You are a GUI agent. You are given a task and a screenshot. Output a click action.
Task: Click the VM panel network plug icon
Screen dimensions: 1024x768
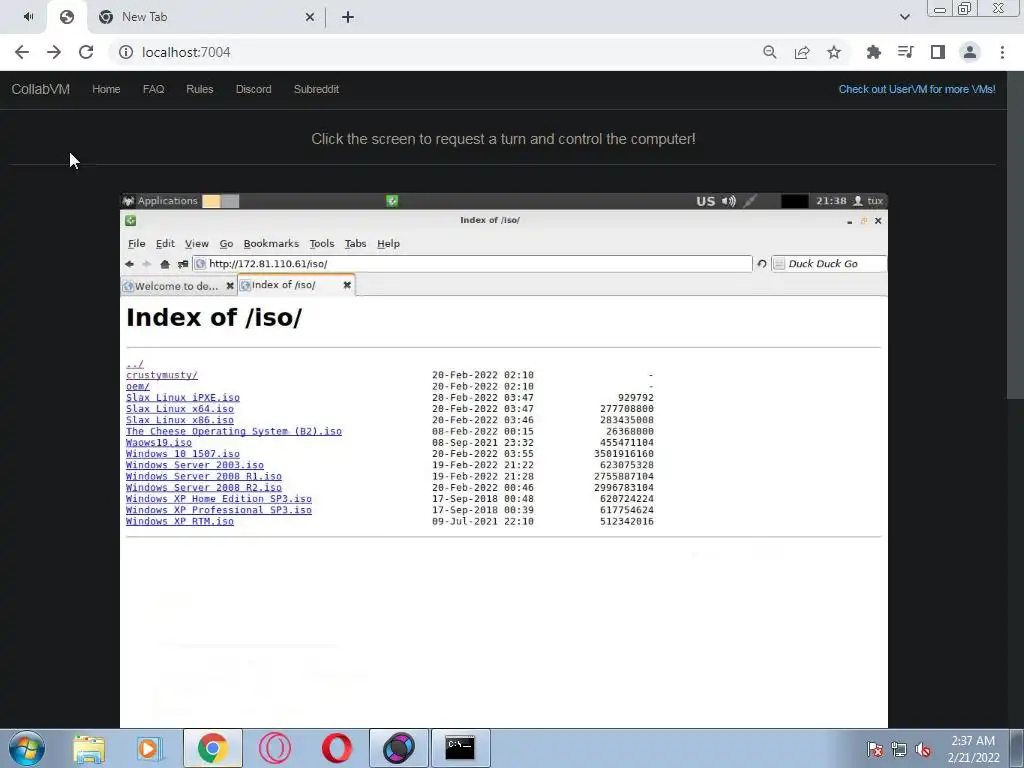click(x=750, y=201)
